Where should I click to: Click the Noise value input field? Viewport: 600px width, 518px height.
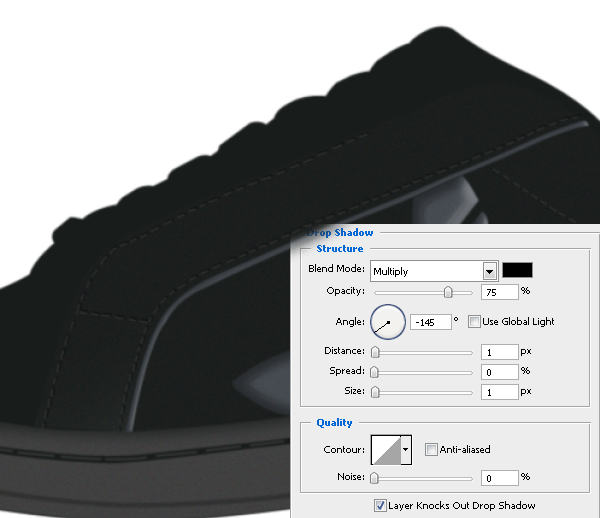(500, 478)
